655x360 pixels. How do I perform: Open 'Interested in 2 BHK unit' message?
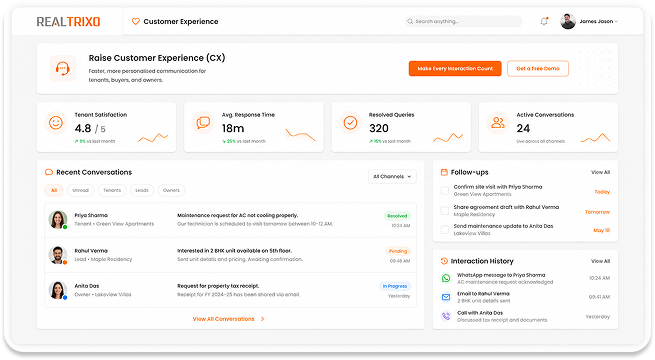coord(234,251)
